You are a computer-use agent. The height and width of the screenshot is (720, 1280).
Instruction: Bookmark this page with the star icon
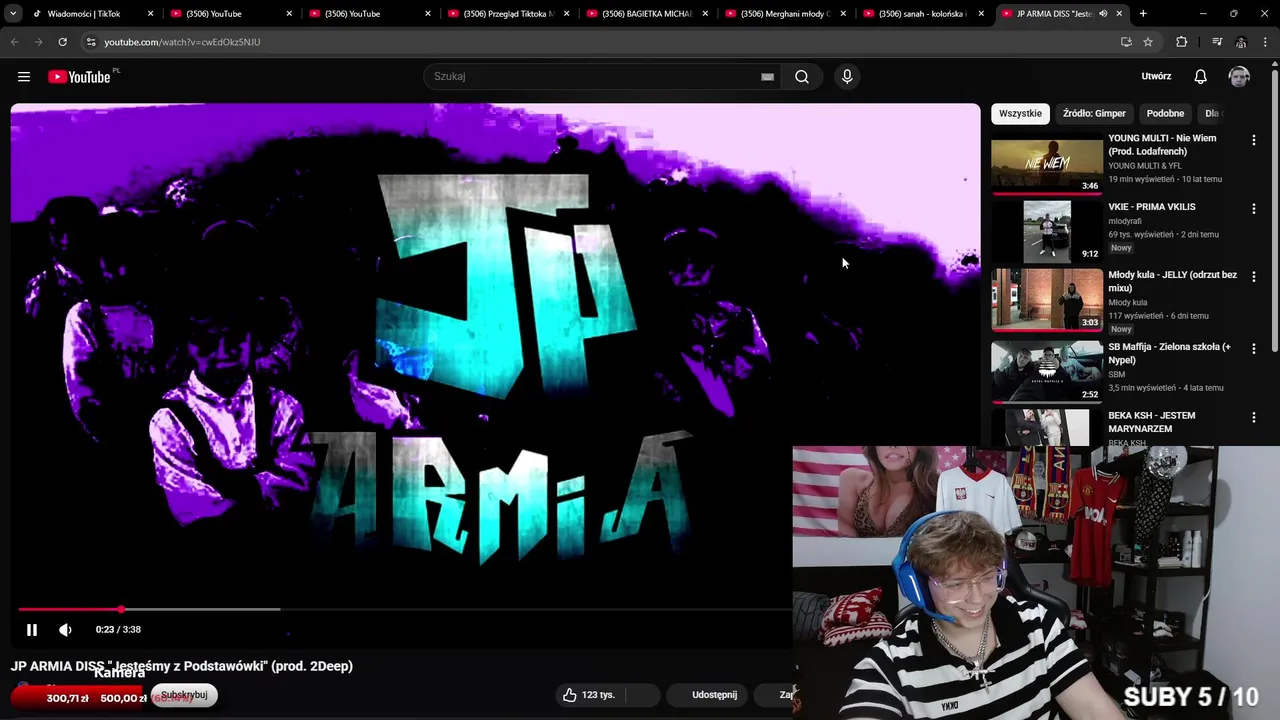point(1148,42)
